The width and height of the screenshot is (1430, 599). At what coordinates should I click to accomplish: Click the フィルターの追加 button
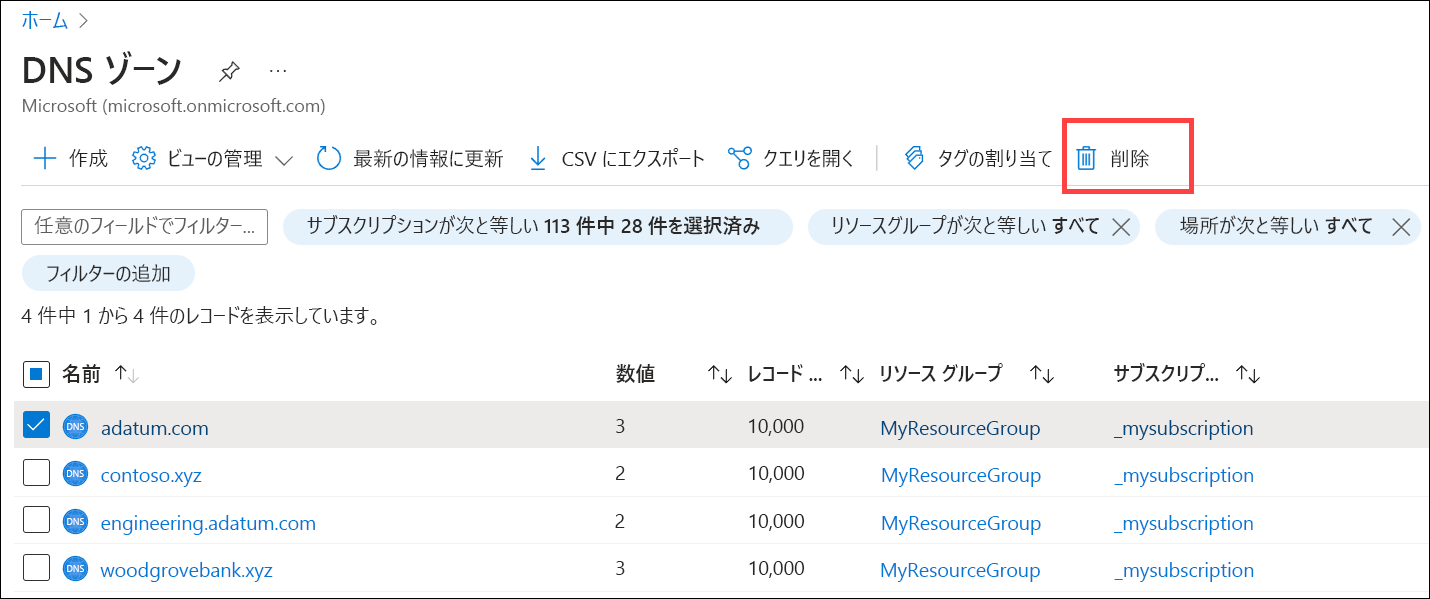(108, 272)
